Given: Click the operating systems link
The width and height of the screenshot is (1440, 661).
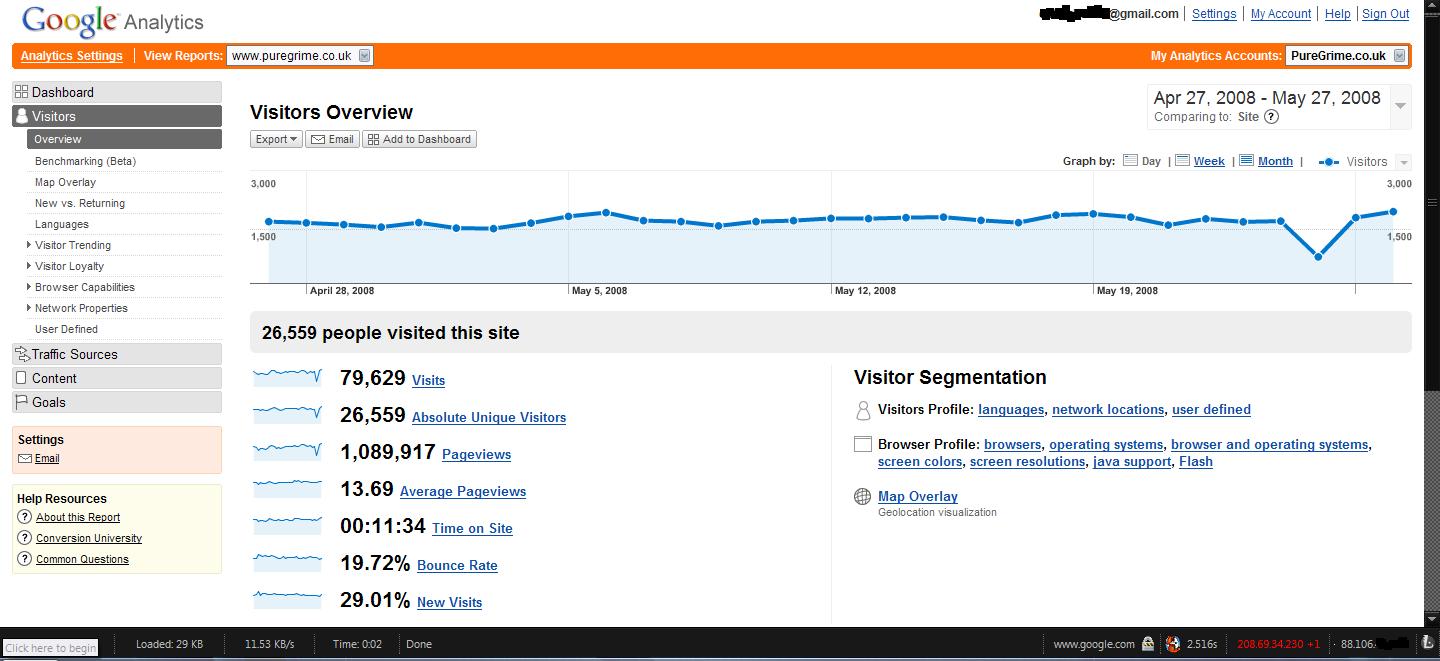Looking at the screenshot, I should tap(1106, 445).
